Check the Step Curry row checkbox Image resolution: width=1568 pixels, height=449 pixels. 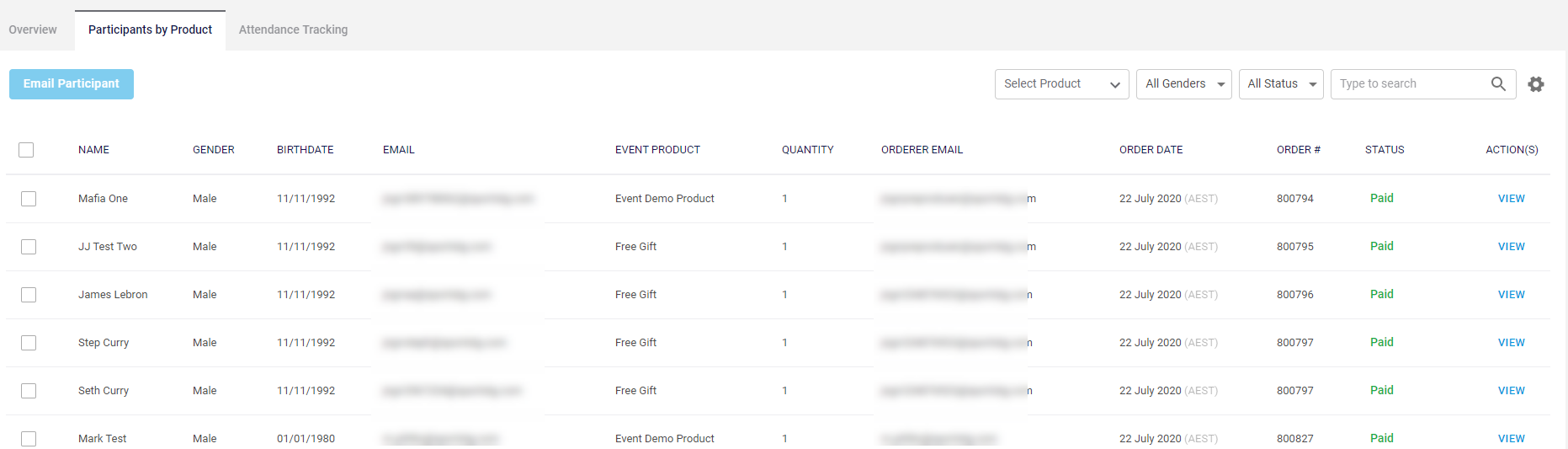29,343
